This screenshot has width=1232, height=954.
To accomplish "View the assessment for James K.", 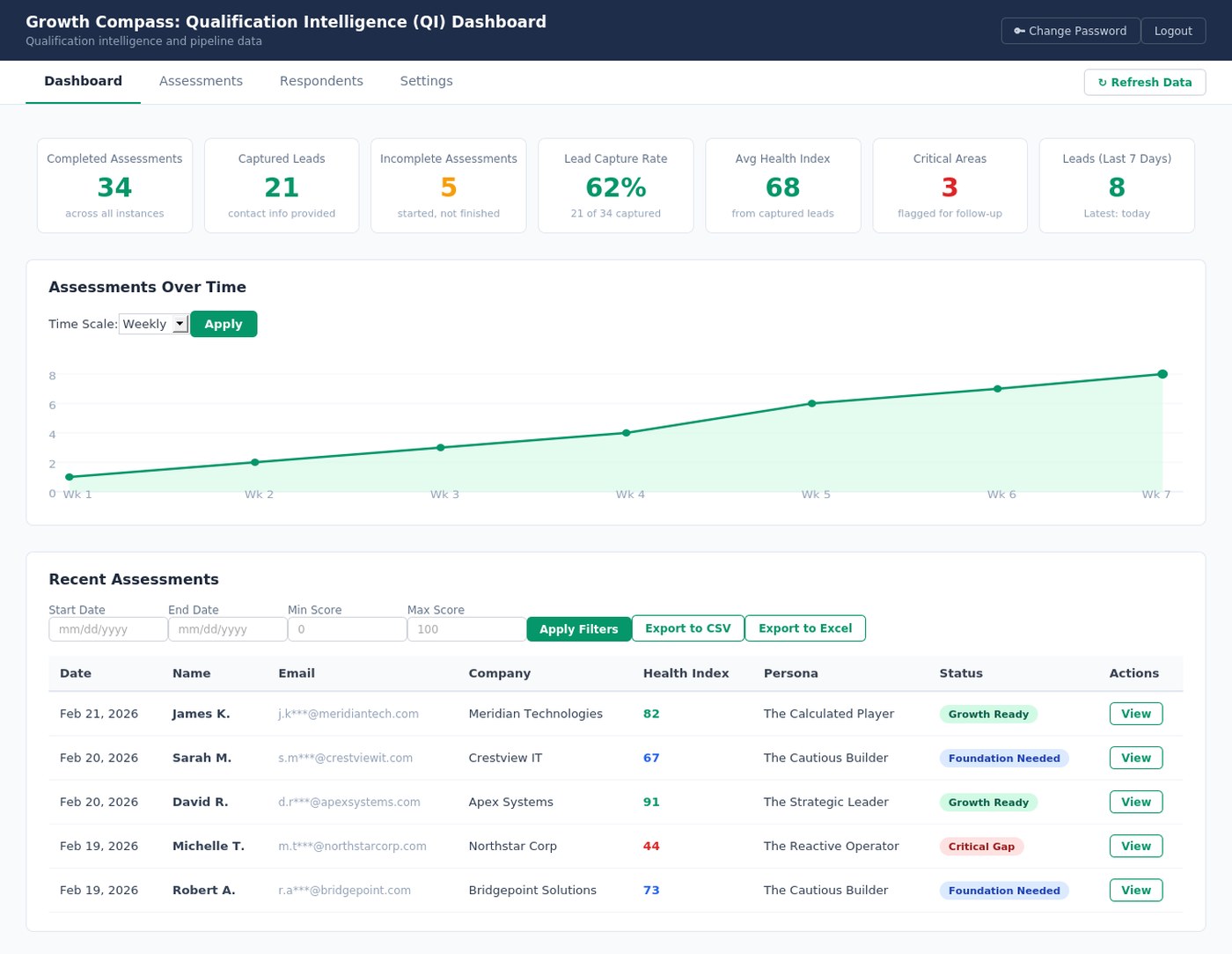I will tap(1135, 713).
